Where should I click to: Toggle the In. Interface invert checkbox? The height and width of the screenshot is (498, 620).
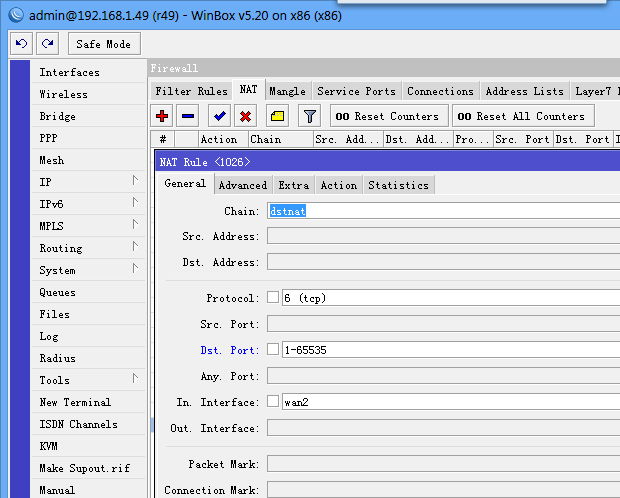pyautogui.click(x=273, y=402)
